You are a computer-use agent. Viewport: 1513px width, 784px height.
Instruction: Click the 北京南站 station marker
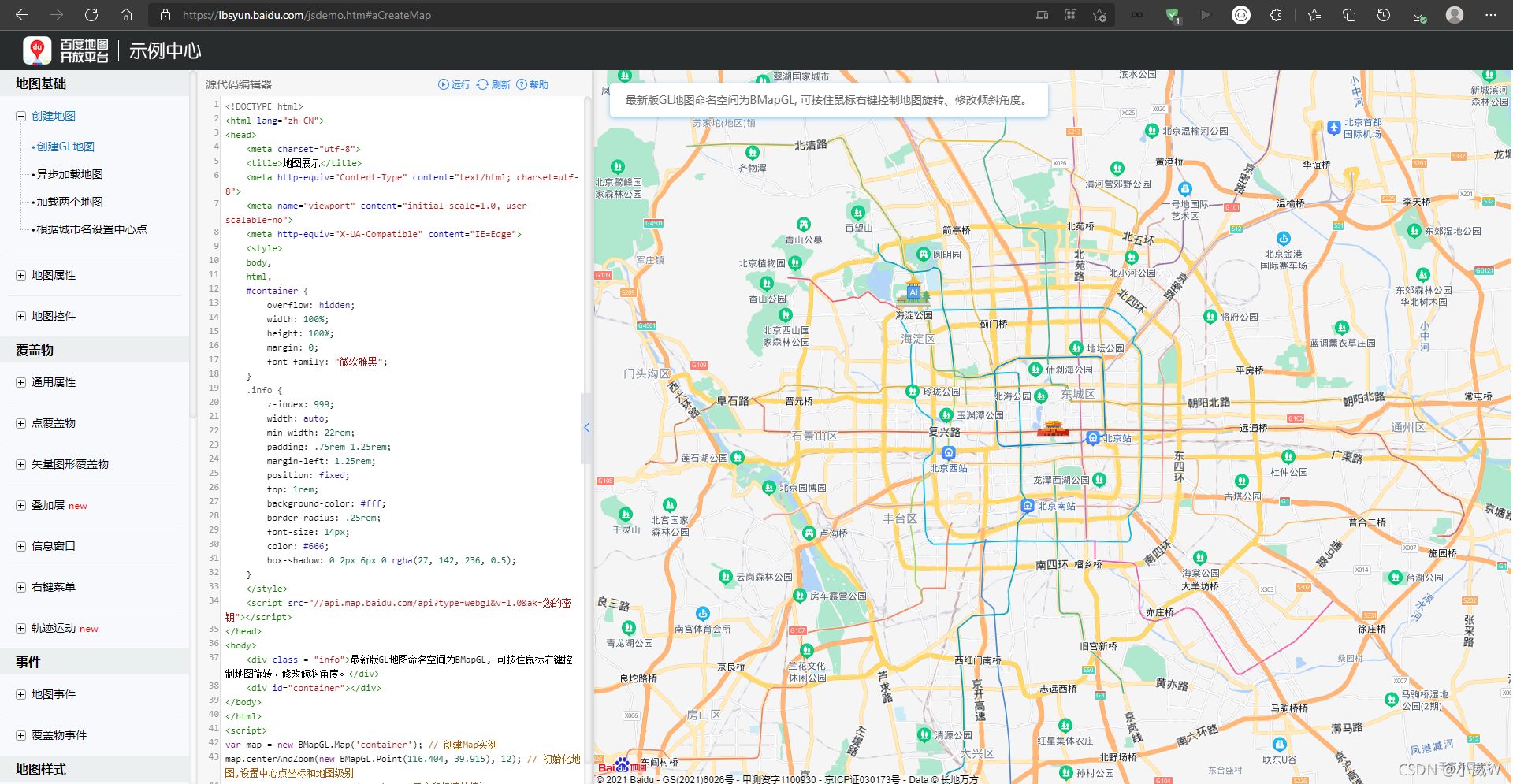tap(1028, 506)
